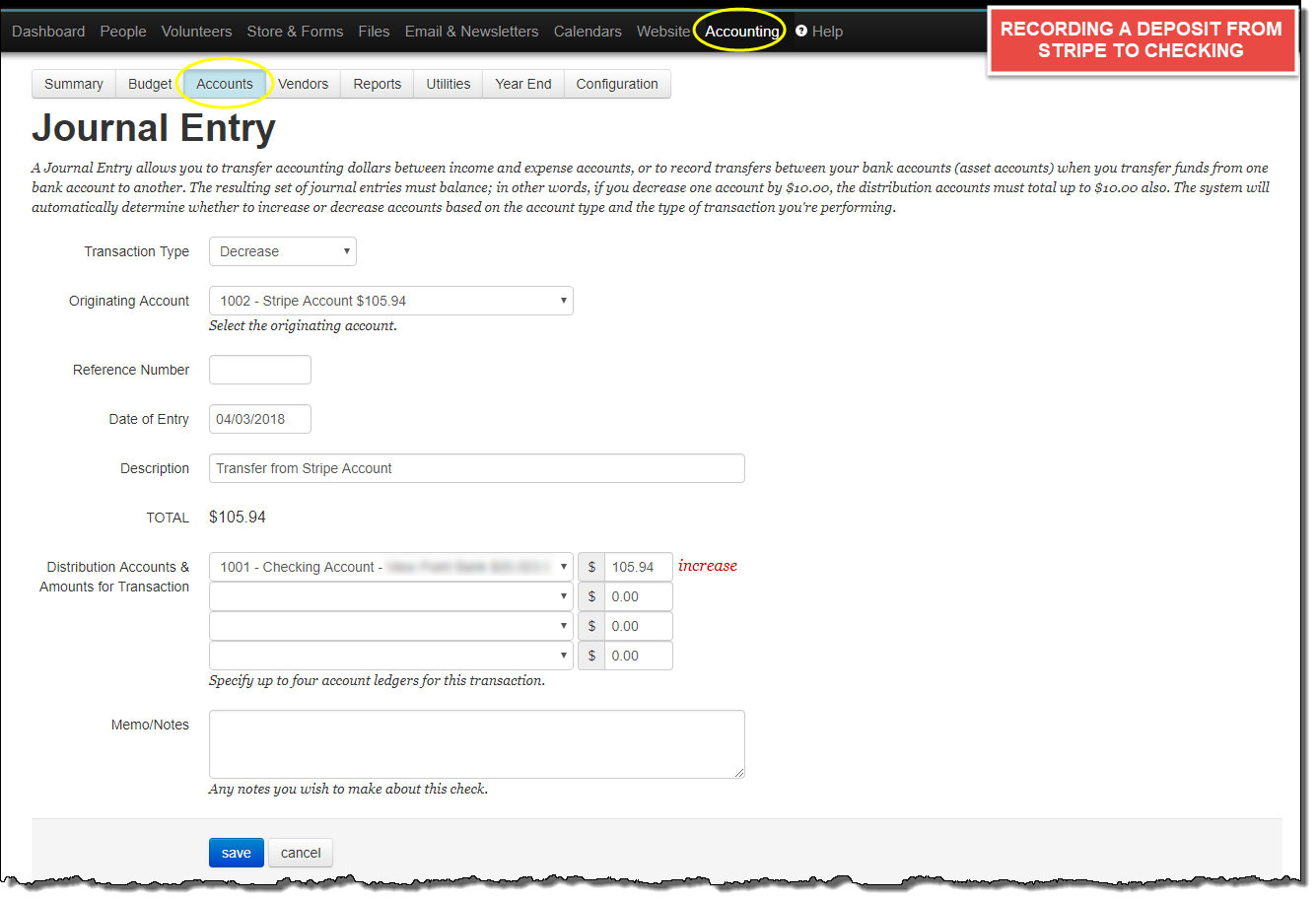Screen dimensions: 1316x900
Task: Open the fourth distribution account dropdown
Action: tap(391, 656)
